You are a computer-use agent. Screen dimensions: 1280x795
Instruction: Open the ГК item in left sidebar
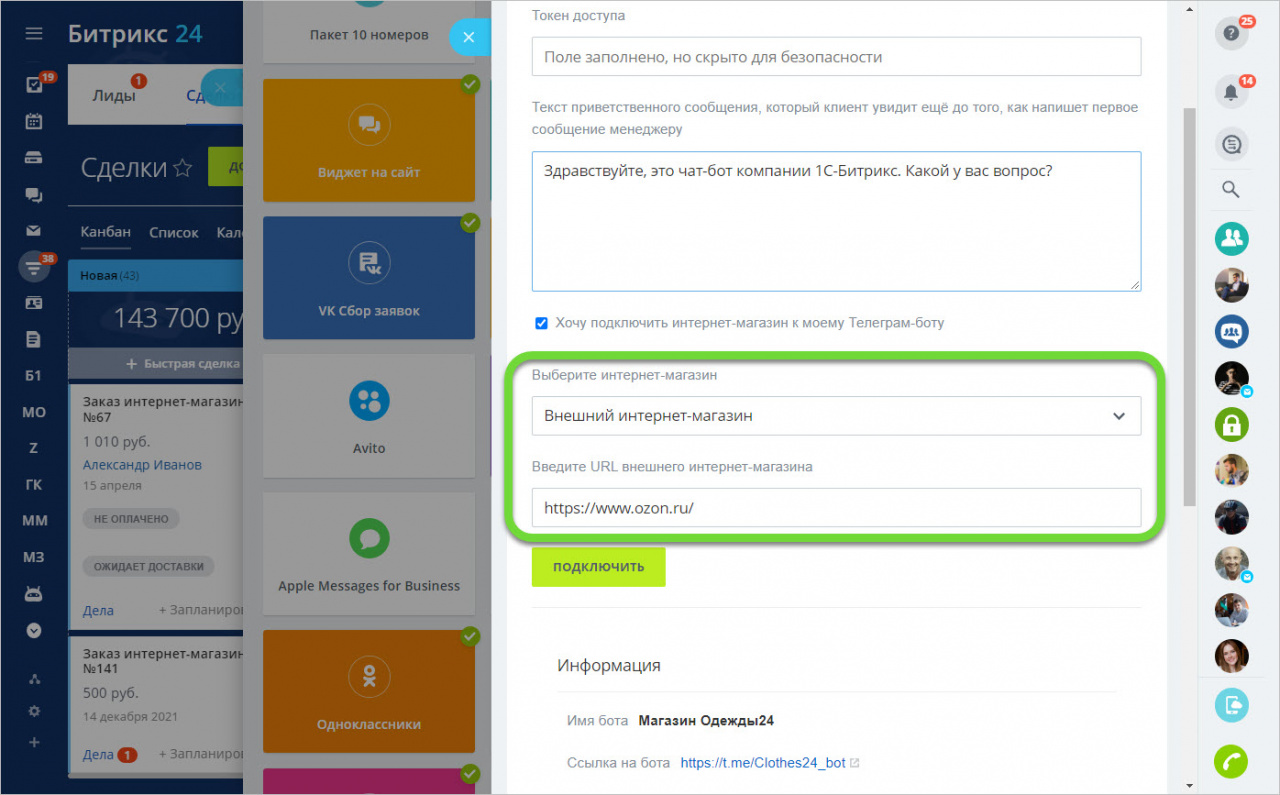click(x=34, y=485)
